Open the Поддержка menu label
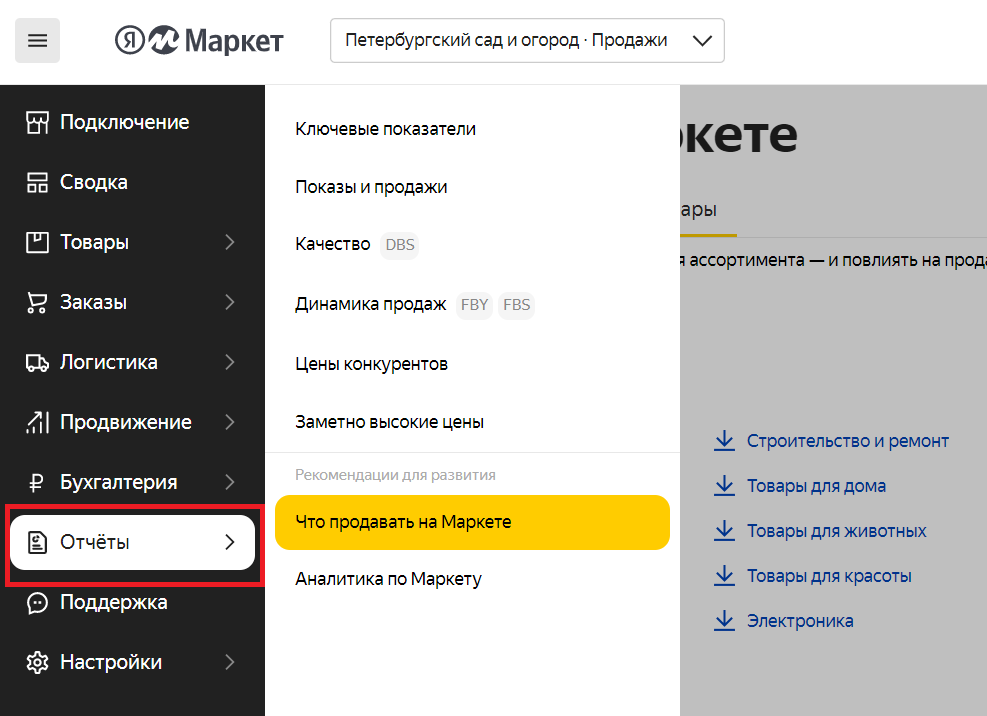 tap(114, 603)
